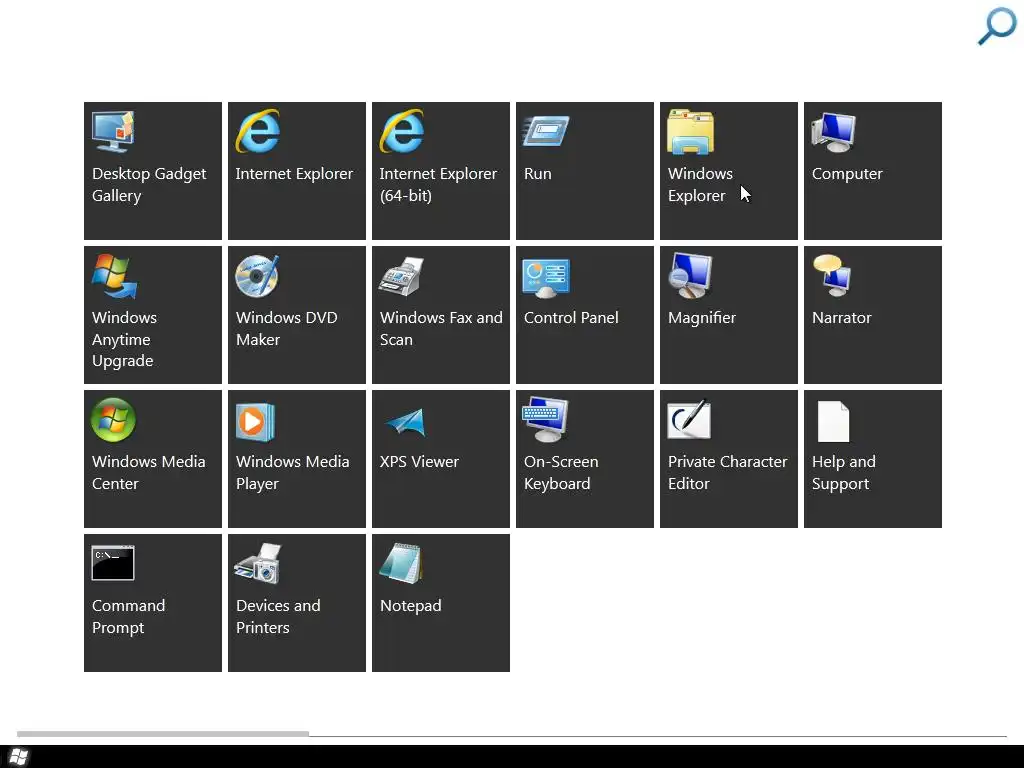
Task: Click the On-Screen Keyboard icon
Action: 546,419
